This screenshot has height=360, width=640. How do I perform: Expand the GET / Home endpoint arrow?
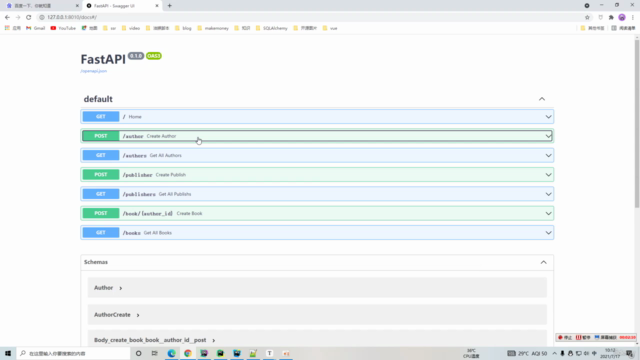[548, 117]
